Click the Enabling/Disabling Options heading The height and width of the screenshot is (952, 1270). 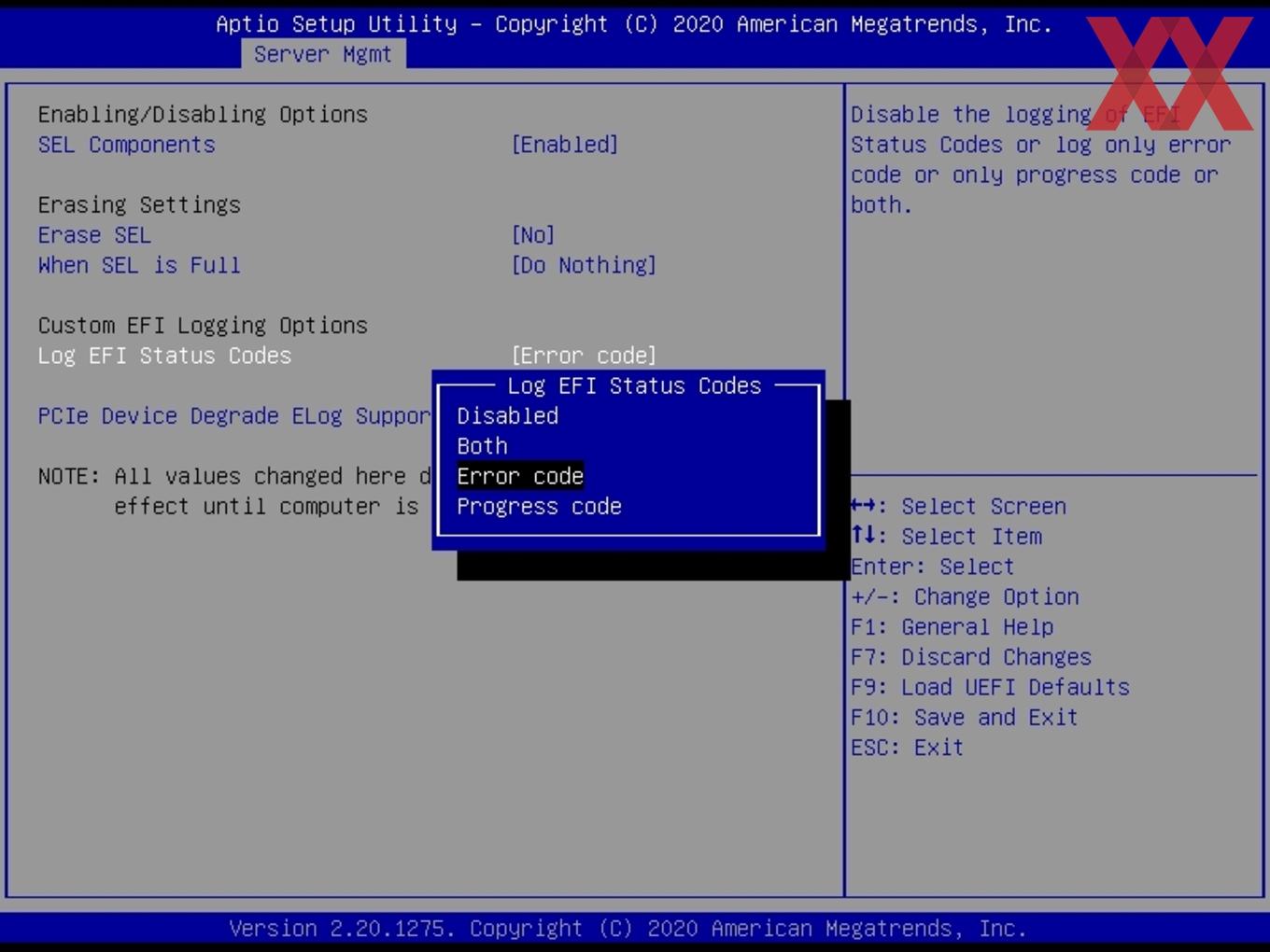point(203,114)
